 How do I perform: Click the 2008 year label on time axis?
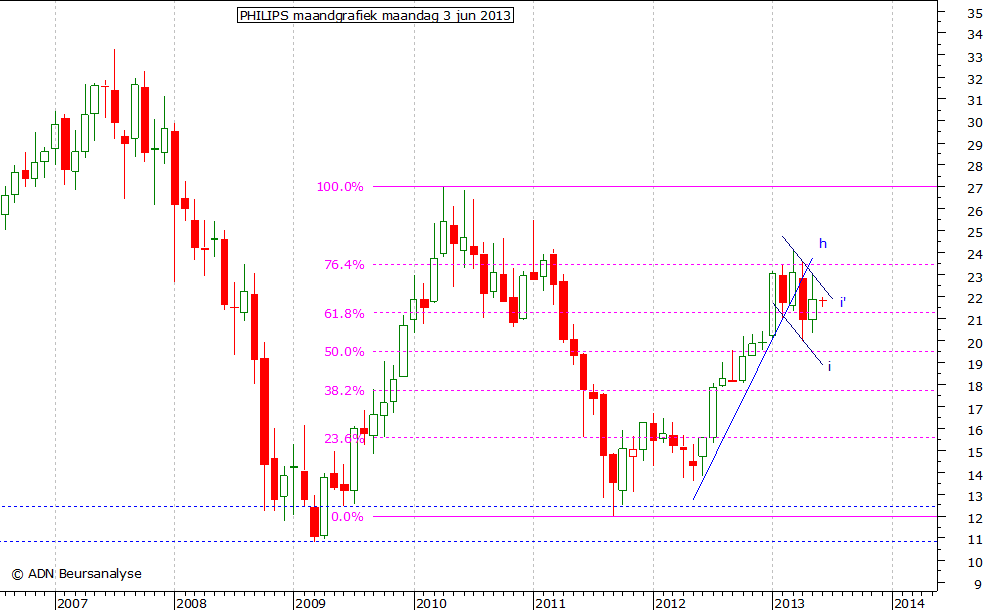coord(191,603)
